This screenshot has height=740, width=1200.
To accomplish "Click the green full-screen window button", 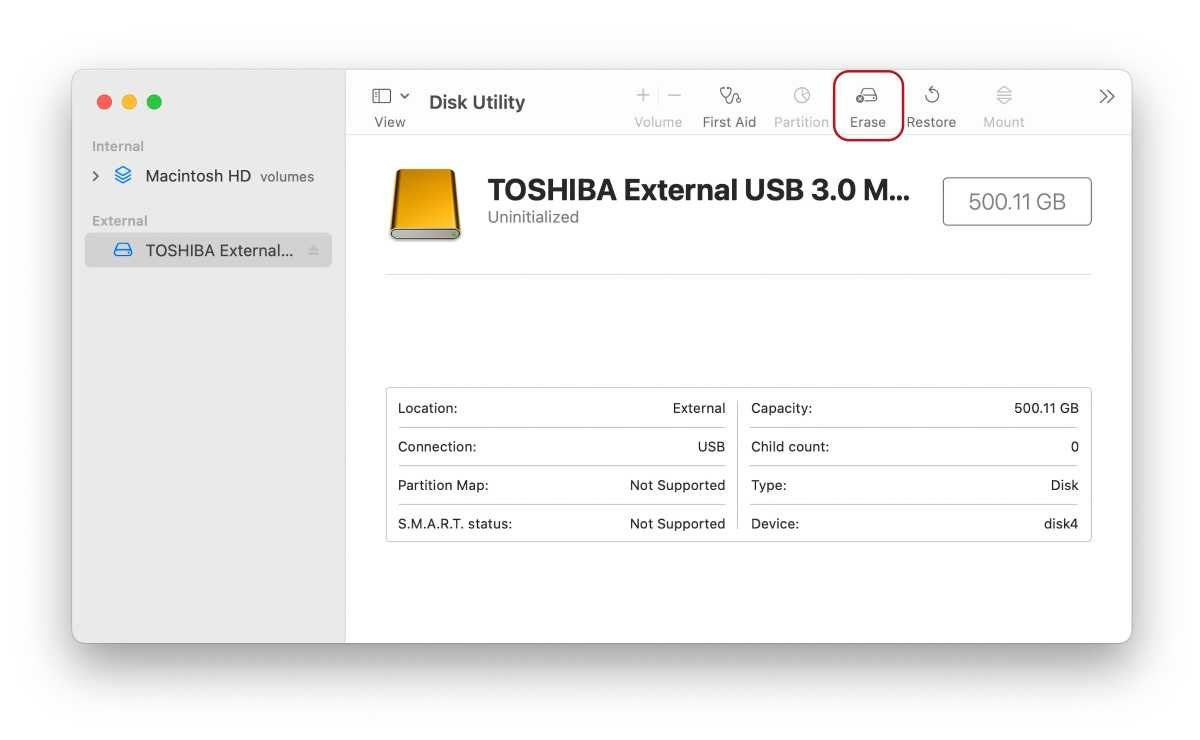I will [x=154, y=102].
